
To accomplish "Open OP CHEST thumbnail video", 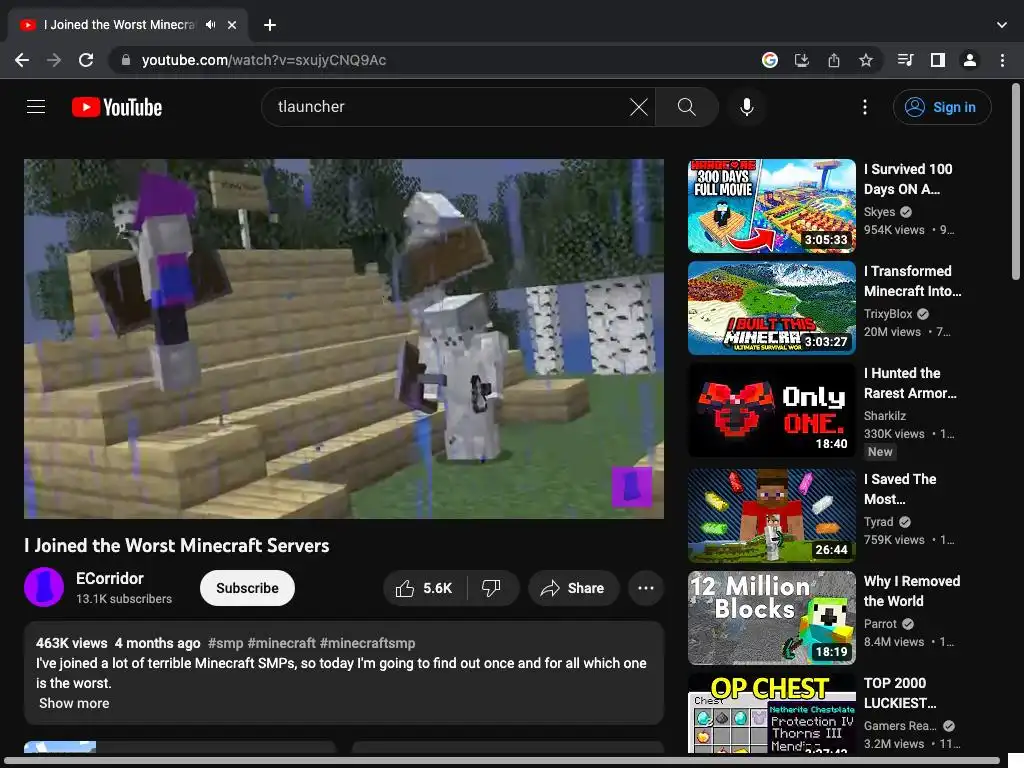I will (x=771, y=713).
